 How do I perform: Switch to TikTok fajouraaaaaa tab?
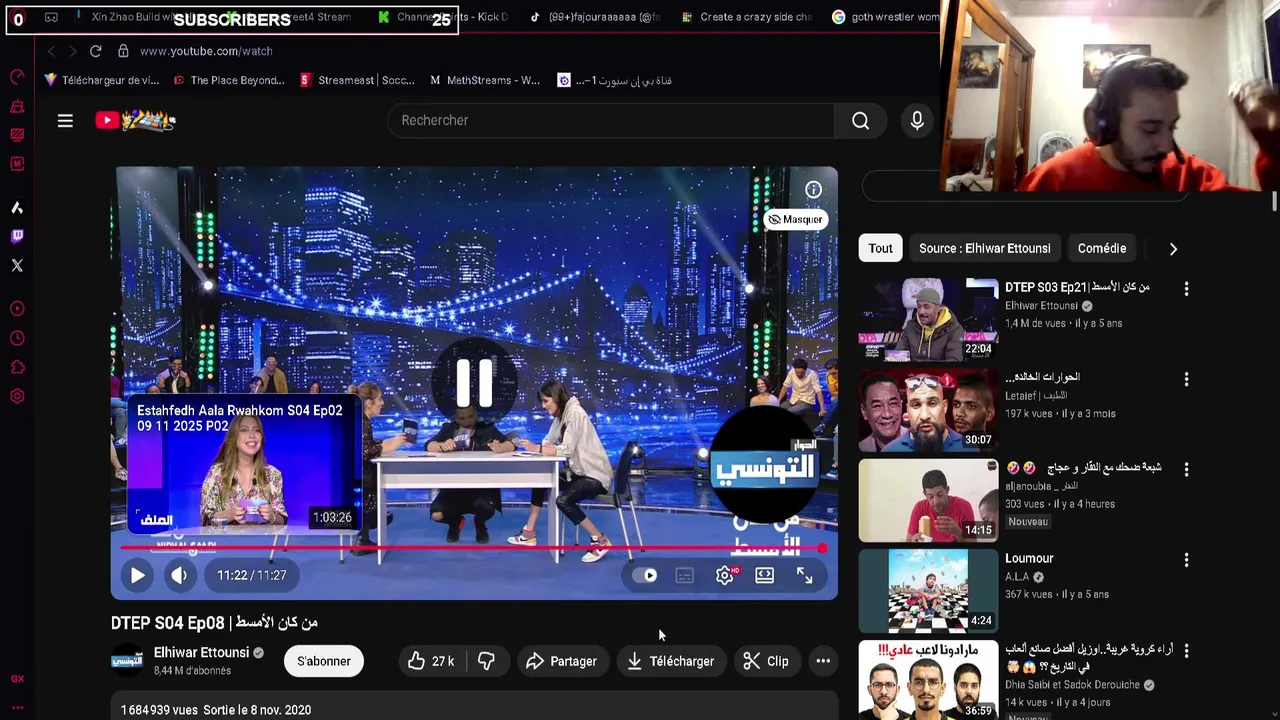pyautogui.click(x=594, y=17)
